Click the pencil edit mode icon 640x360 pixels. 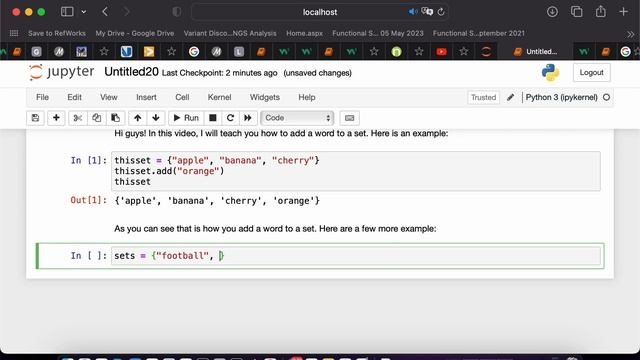(x=510, y=98)
